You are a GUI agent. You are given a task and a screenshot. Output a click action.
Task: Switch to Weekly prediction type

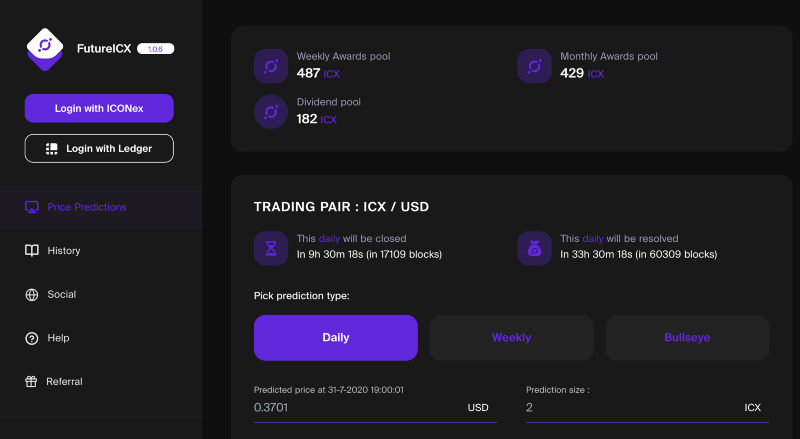point(511,337)
